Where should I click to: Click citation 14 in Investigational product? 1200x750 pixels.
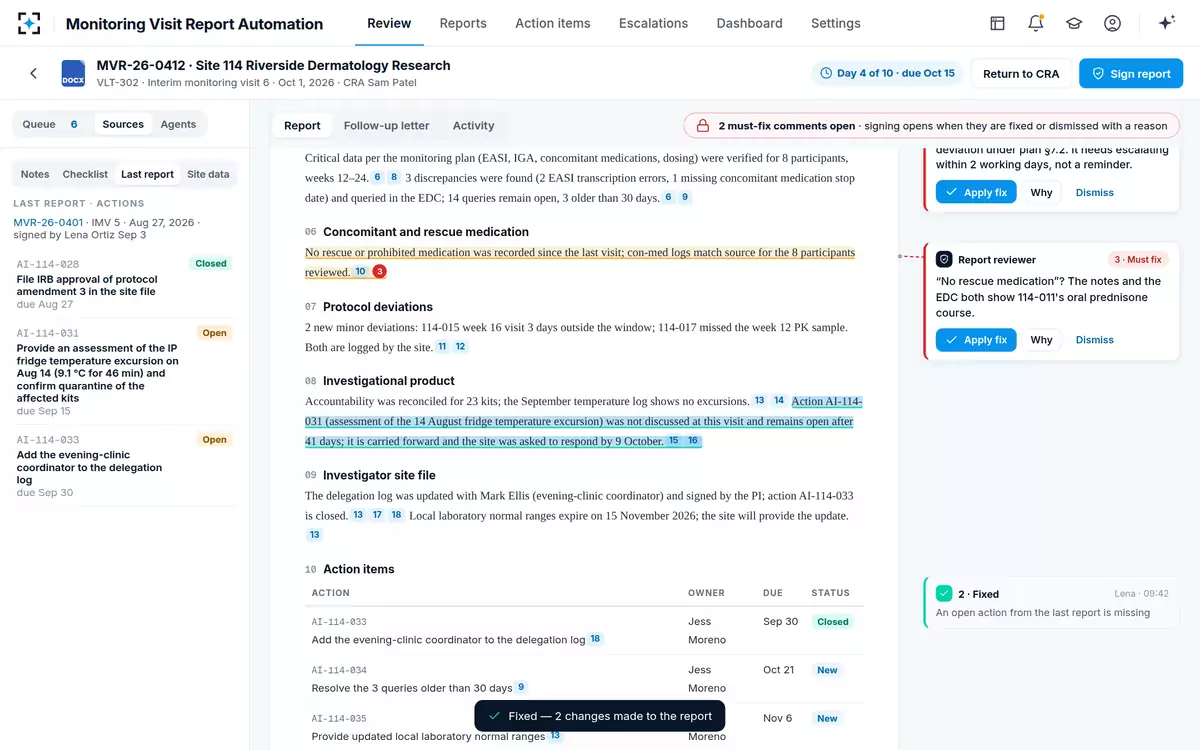coord(779,401)
